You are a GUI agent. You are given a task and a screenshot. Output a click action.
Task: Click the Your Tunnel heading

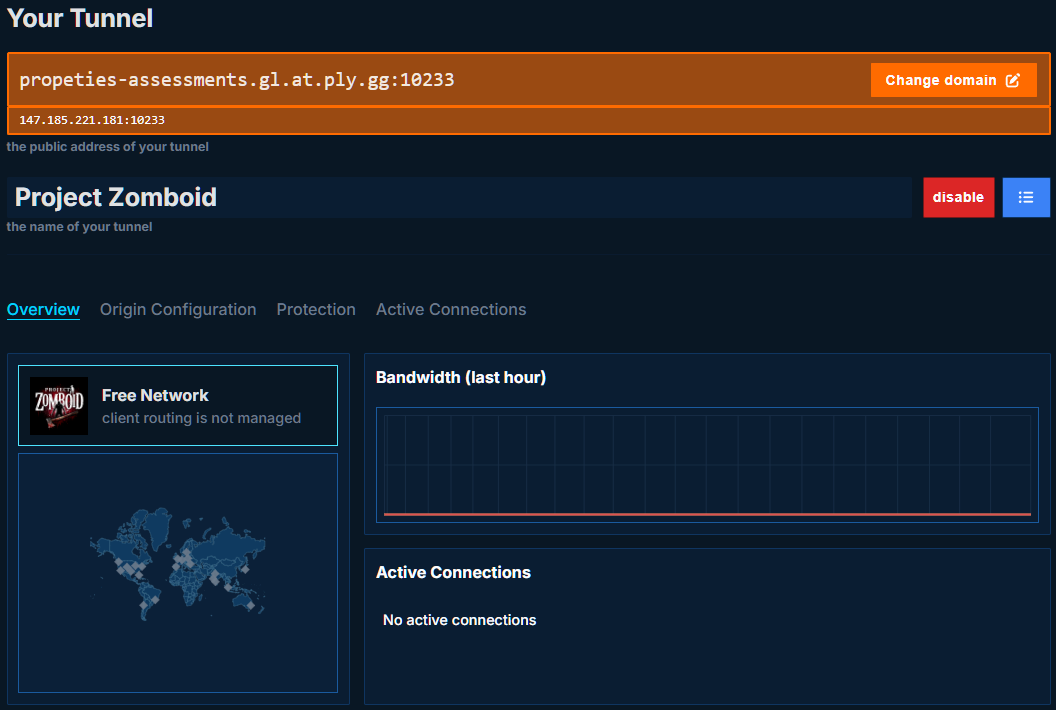[79, 18]
